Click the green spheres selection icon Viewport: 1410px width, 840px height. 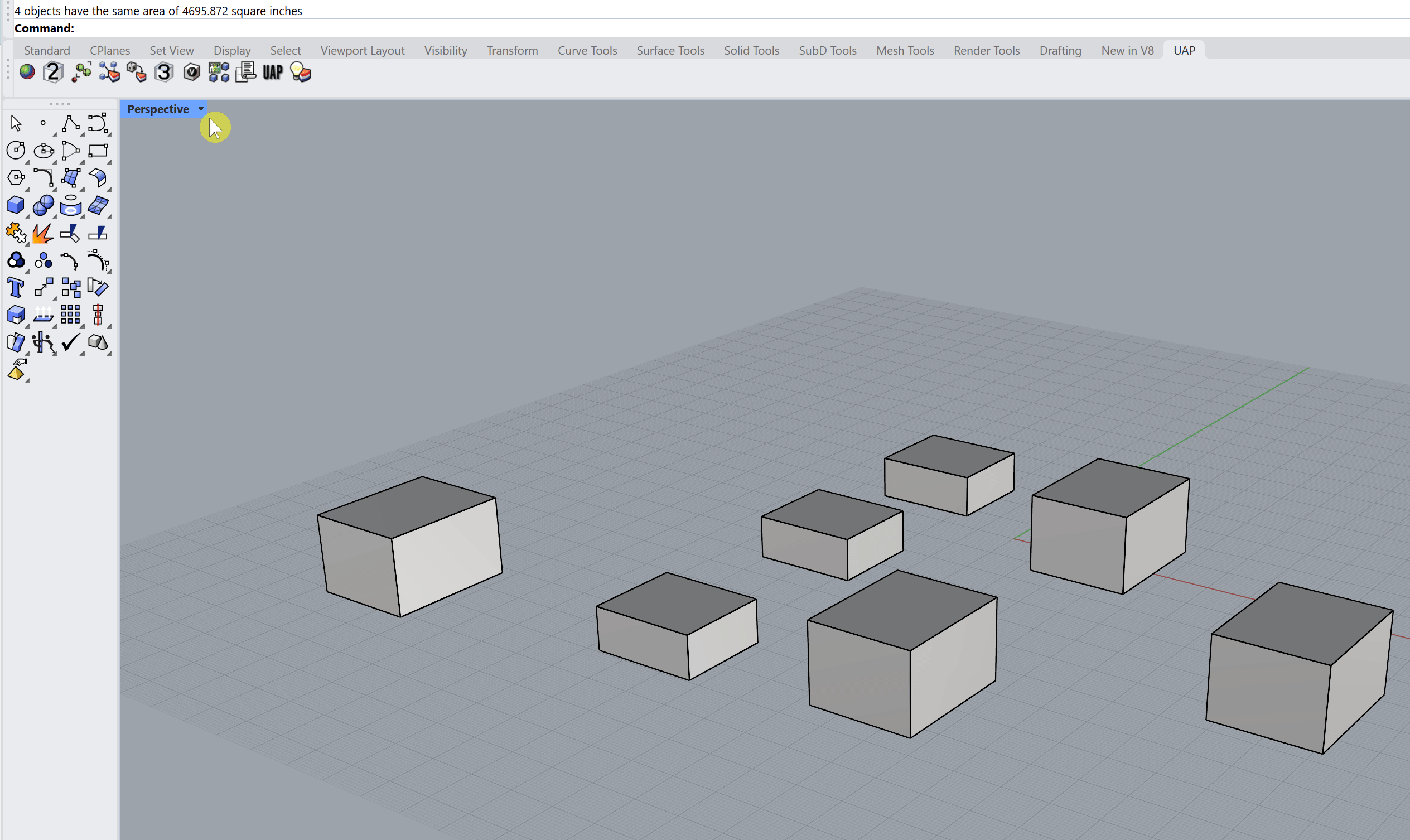pyautogui.click(x=81, y=73)
